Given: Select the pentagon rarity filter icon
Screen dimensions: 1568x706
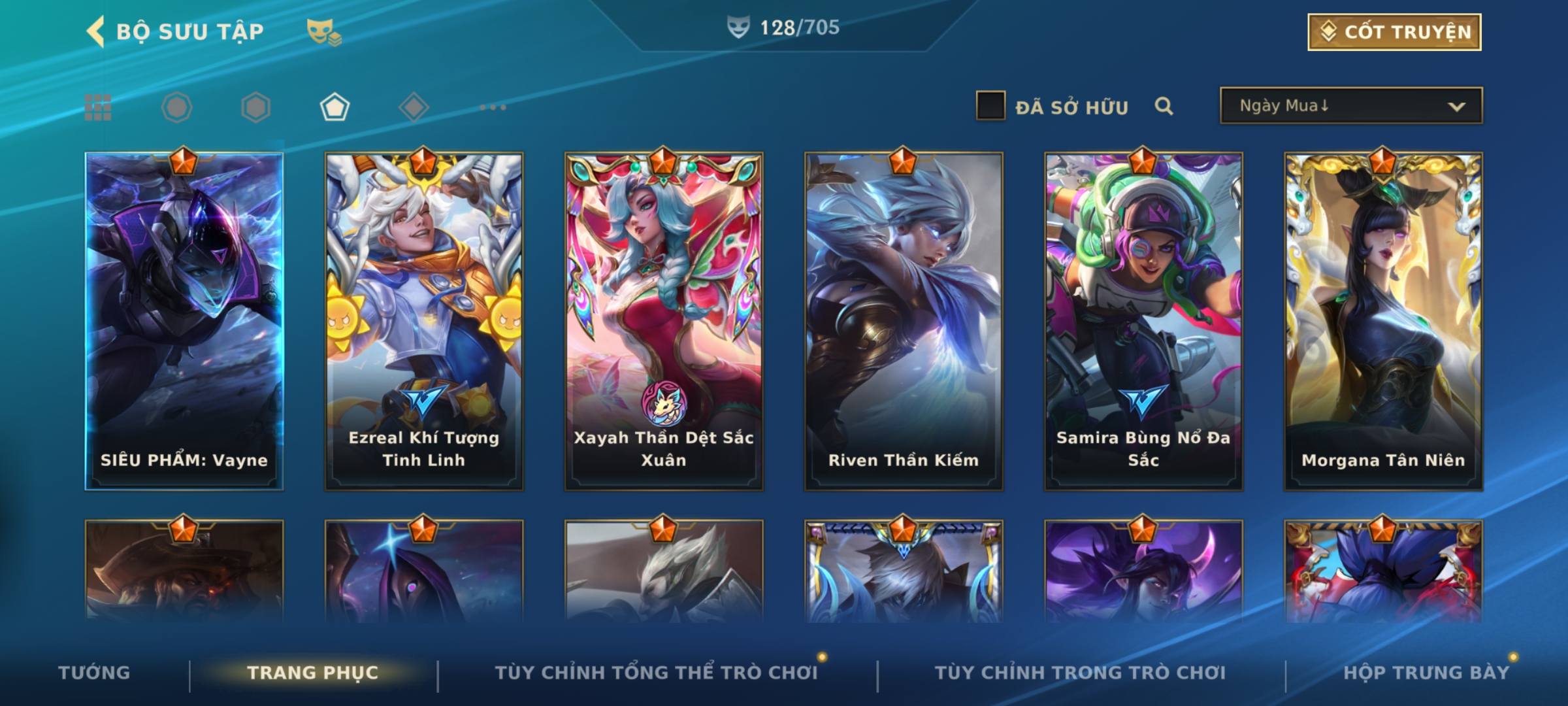Looking at the screenshot, I should click(335, 107).
